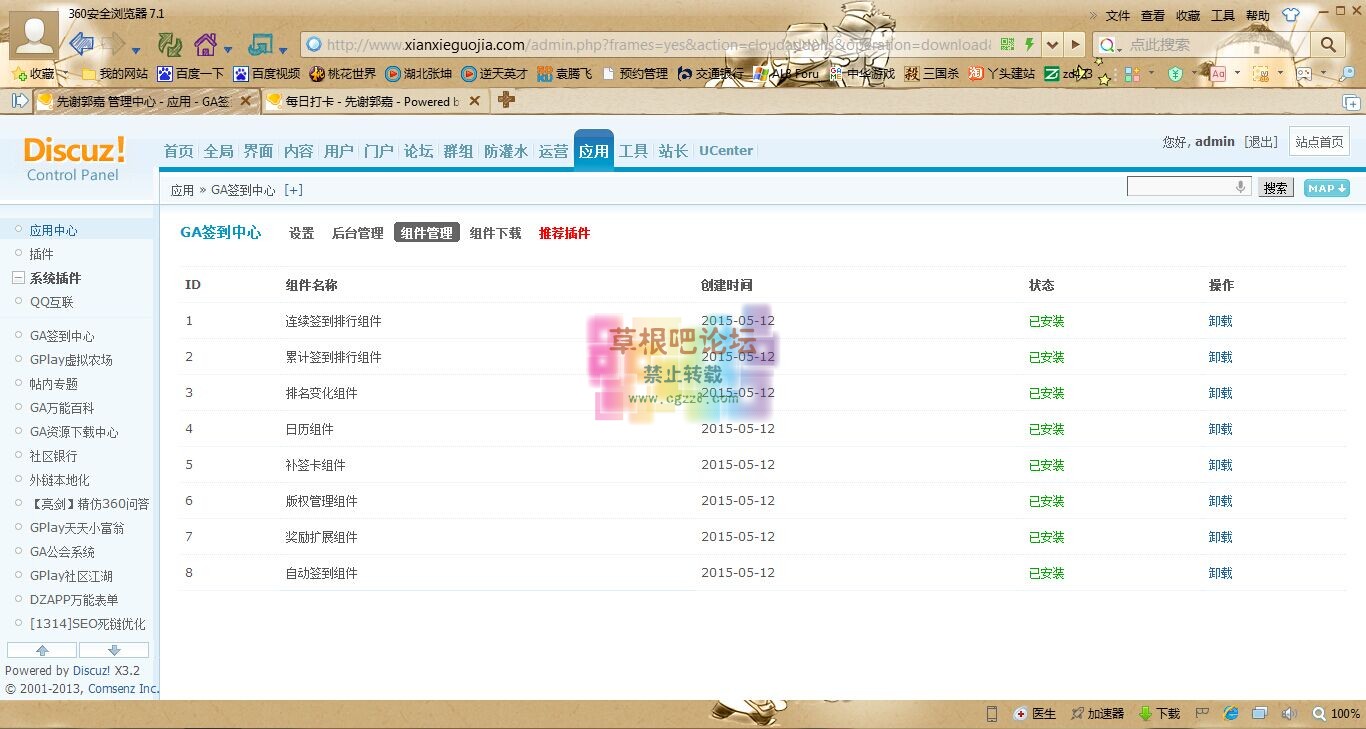Image resolution: width=1366 pixels, height=729 pixels.
Task: Click the browser refresh icon
Action: (x=170, y=44)
